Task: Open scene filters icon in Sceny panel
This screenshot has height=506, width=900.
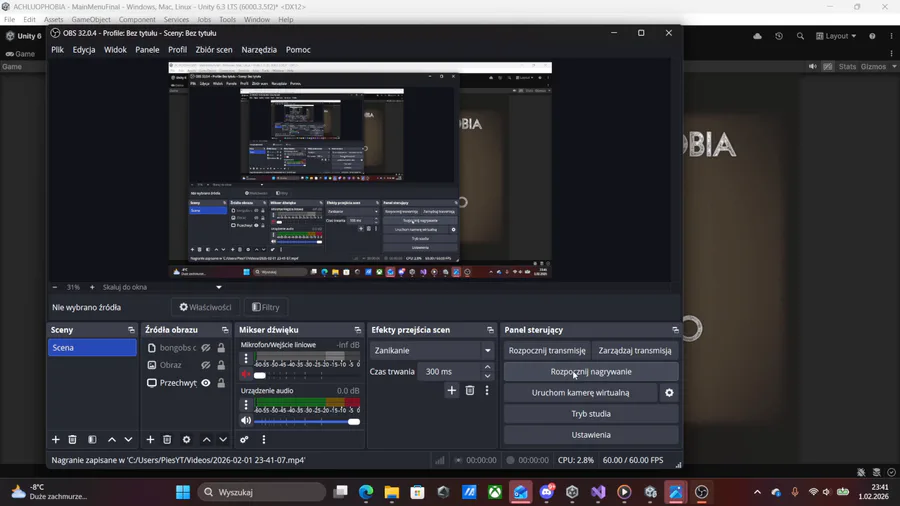Action: 92,439
